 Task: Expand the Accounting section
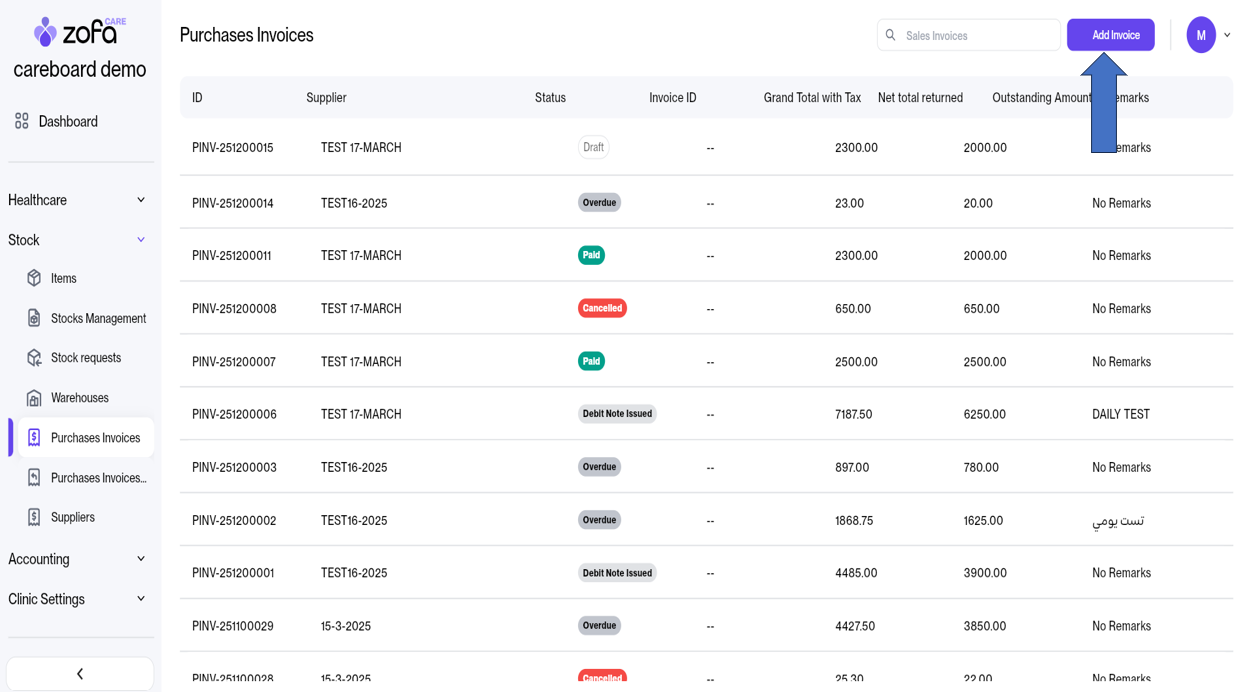(141, 559)
